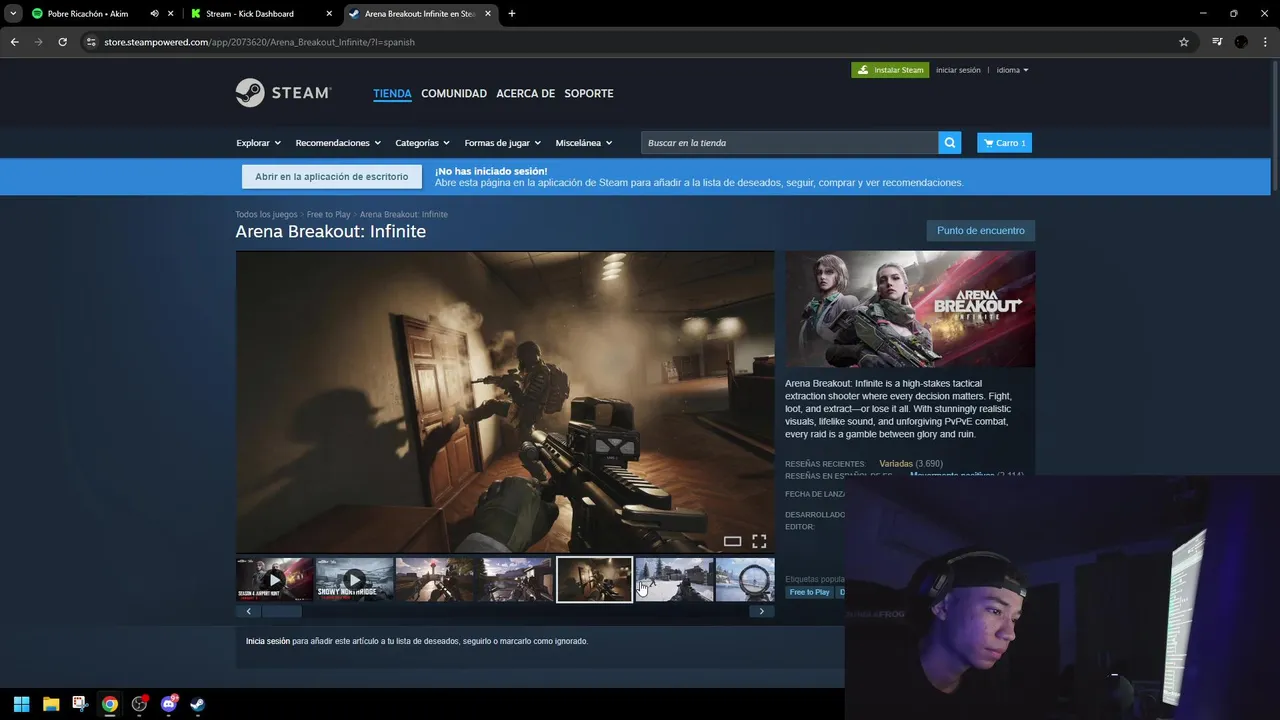Screen dimensions: 1280x720
Task: Play the Snowy Northridge trailer thumbnail
Action: (355, 580)
